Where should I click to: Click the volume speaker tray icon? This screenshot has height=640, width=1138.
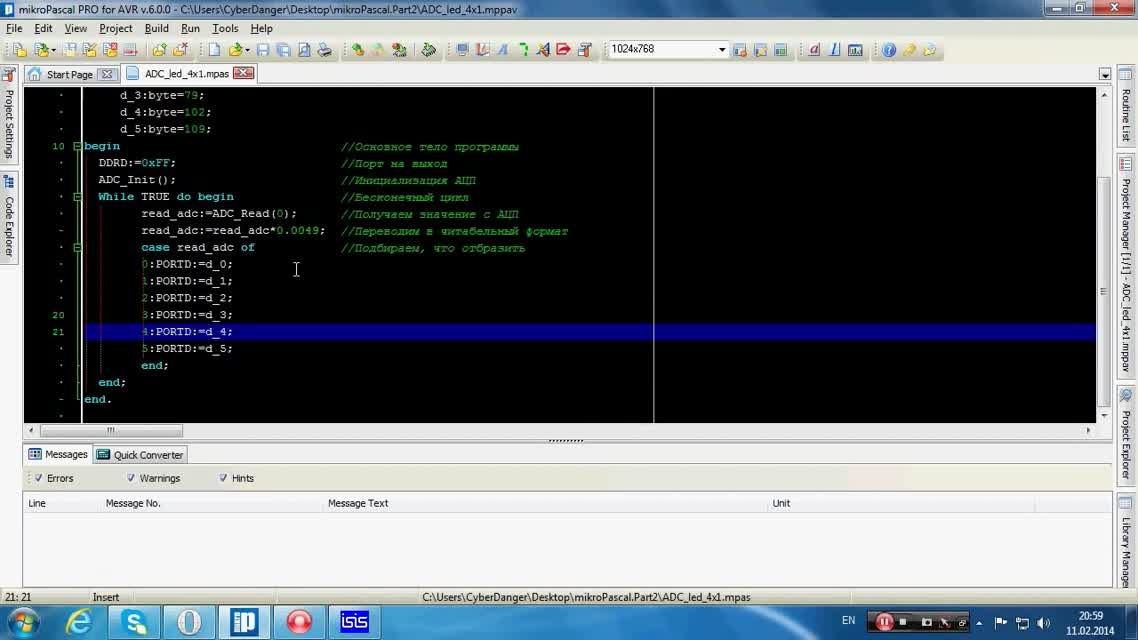click(x=1044, y=623)
